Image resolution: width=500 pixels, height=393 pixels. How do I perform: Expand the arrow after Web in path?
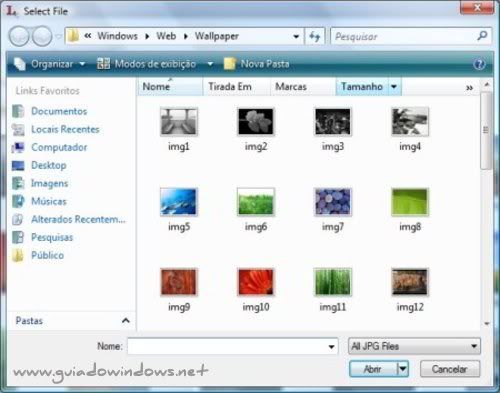[186, 36]
